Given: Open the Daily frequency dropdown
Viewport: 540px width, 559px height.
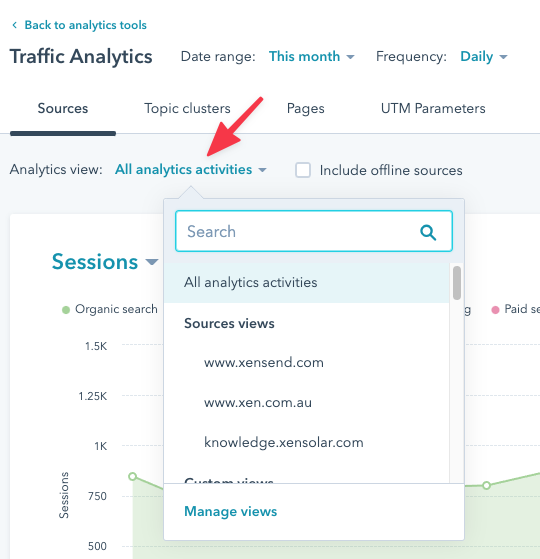Looking at the screenshot, I should tap(484, 56).
